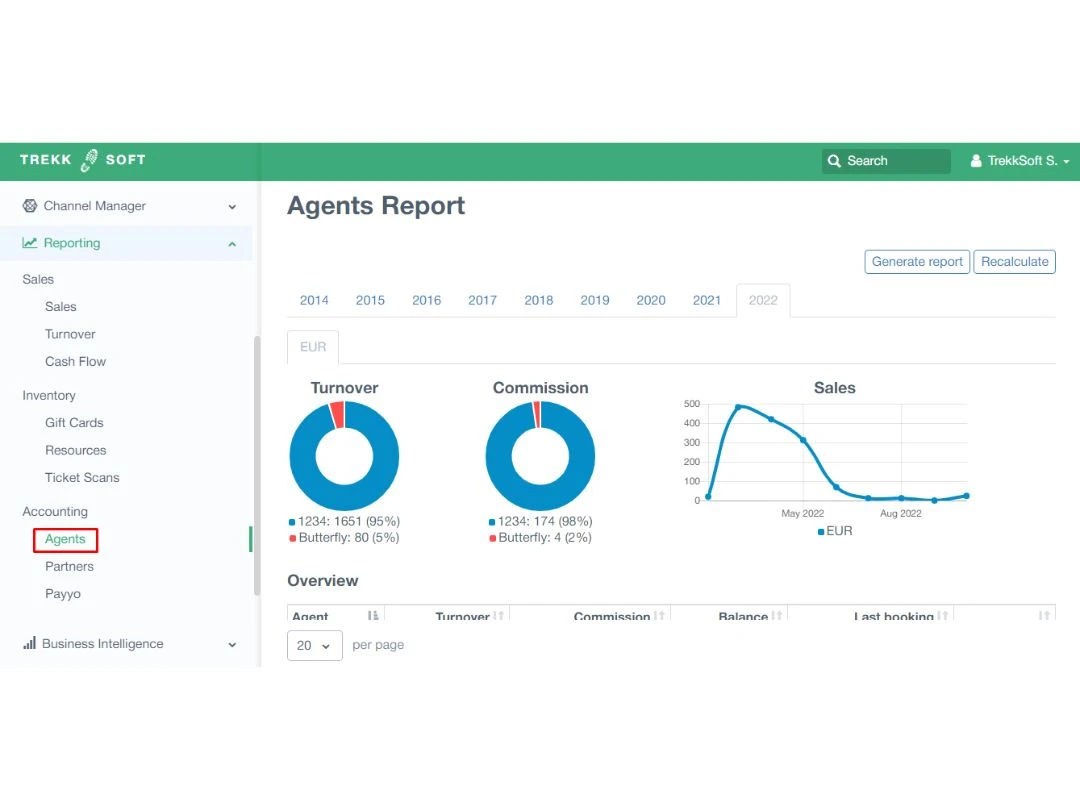
Task: Click the search magnifier icon
Action: point(834,161)
